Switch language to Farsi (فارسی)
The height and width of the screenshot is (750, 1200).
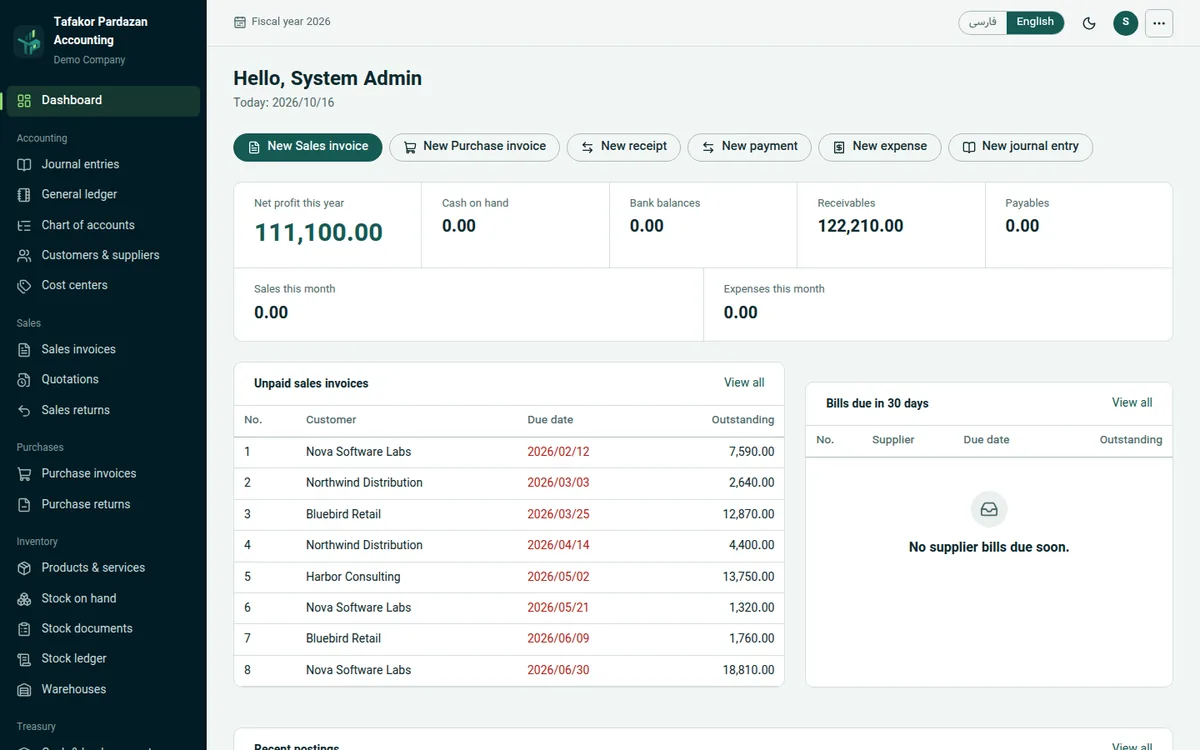click(983, 22)
